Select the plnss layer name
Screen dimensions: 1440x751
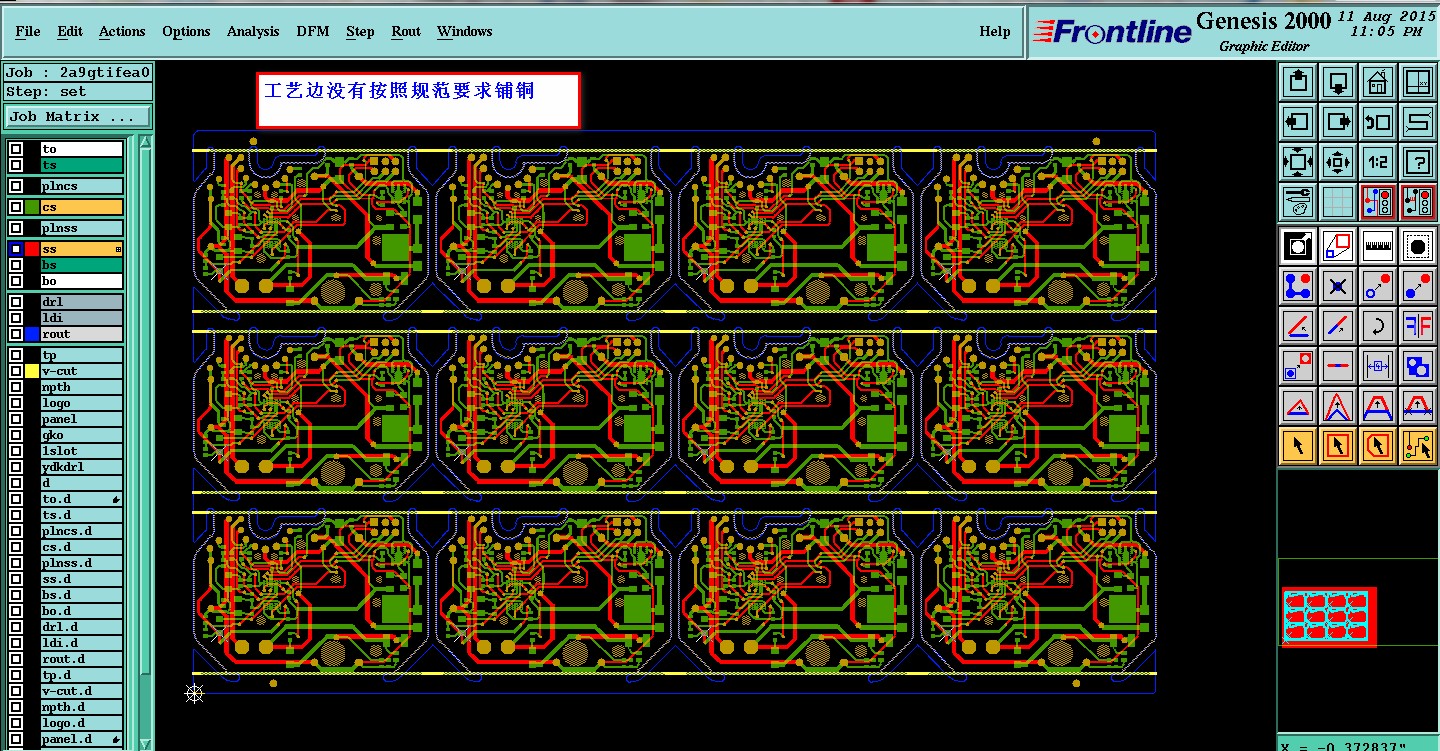click(82, 228)
